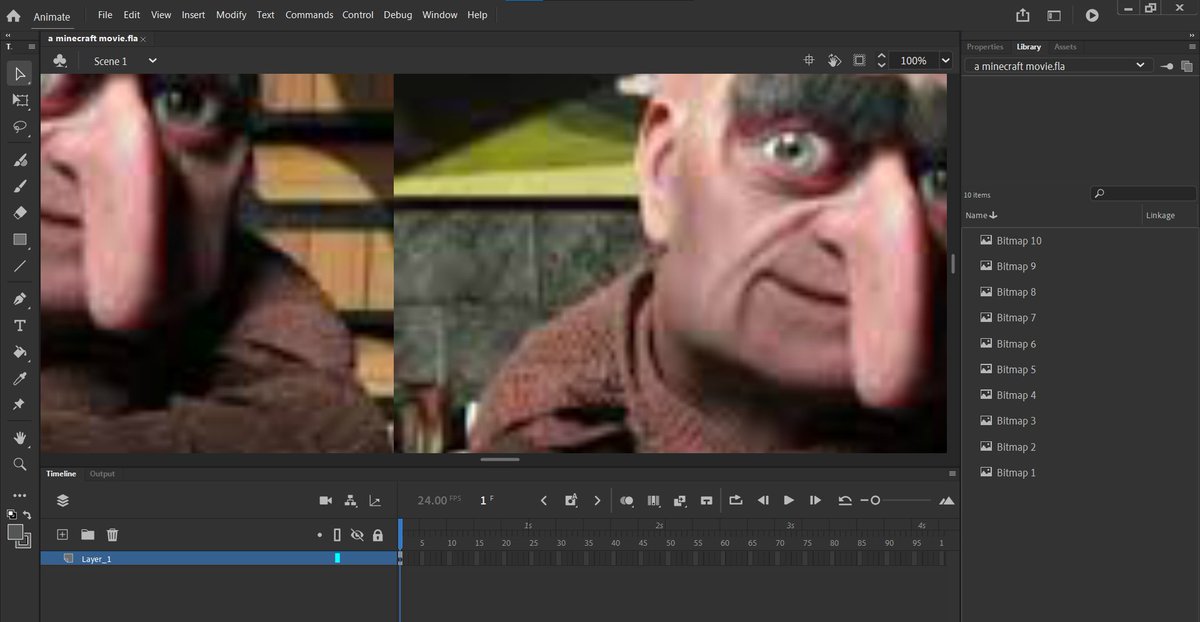The width and height of the screenshot is (1200, 622).
Task: Click the View Only Active Layer icon
Action: point(62,500)
